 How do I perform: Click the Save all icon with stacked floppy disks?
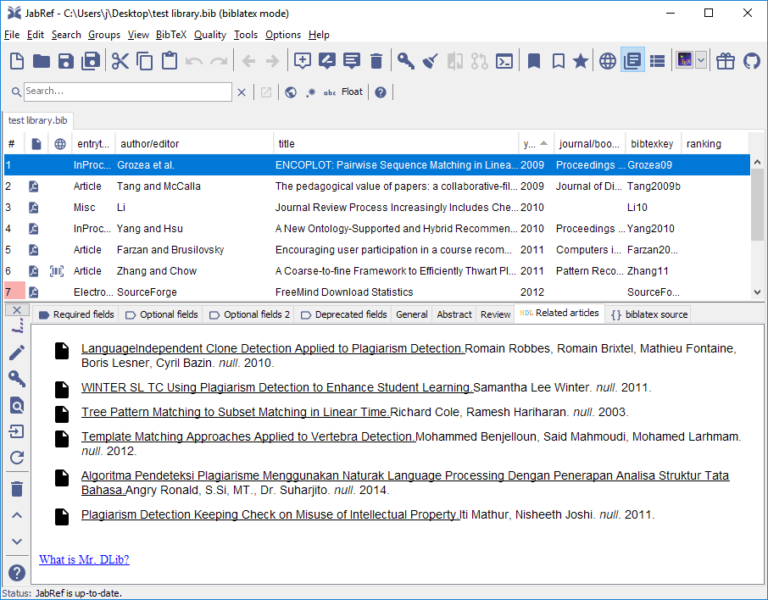click(91, 61)
